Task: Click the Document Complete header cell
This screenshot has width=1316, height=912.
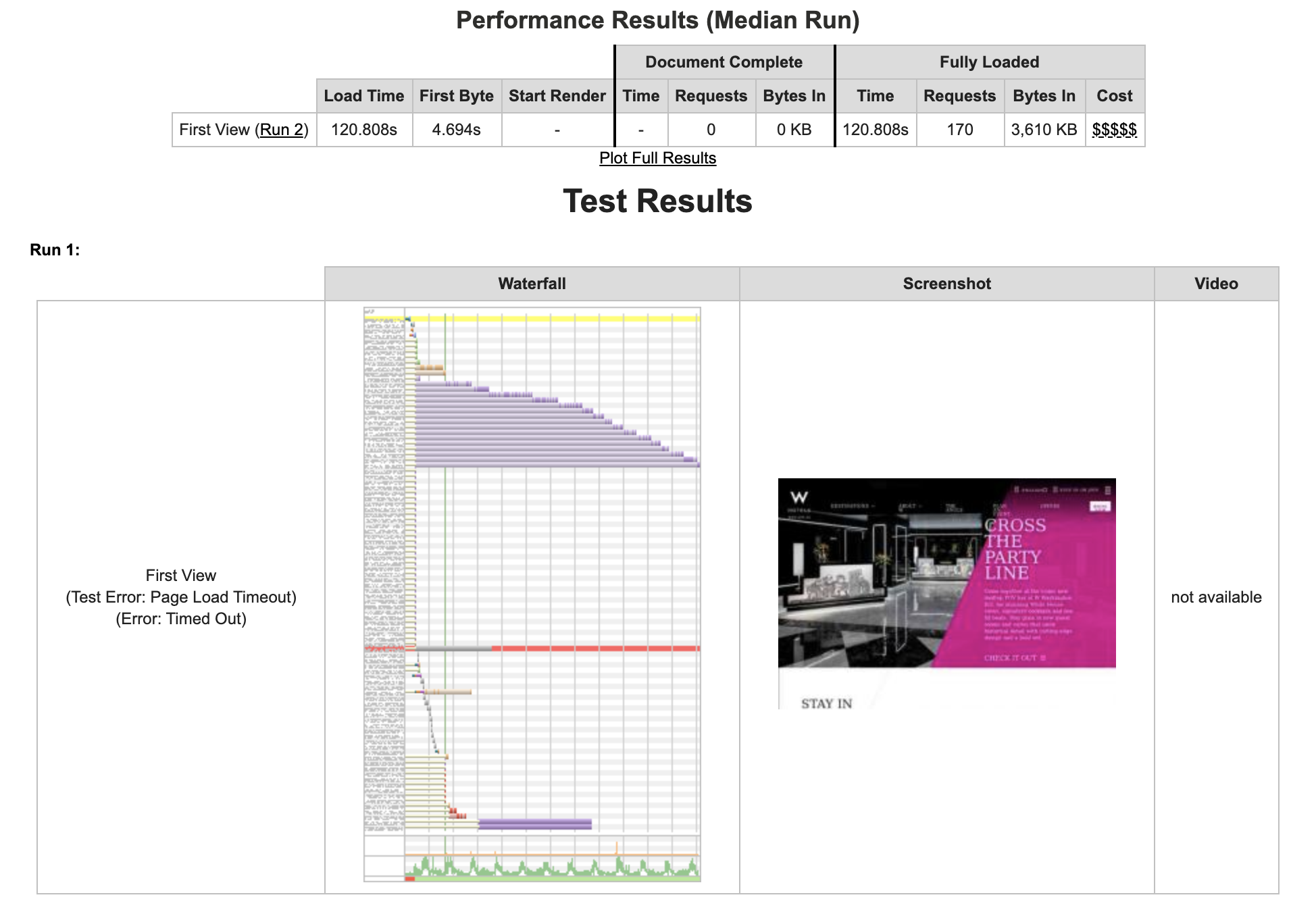Action: 724,62
